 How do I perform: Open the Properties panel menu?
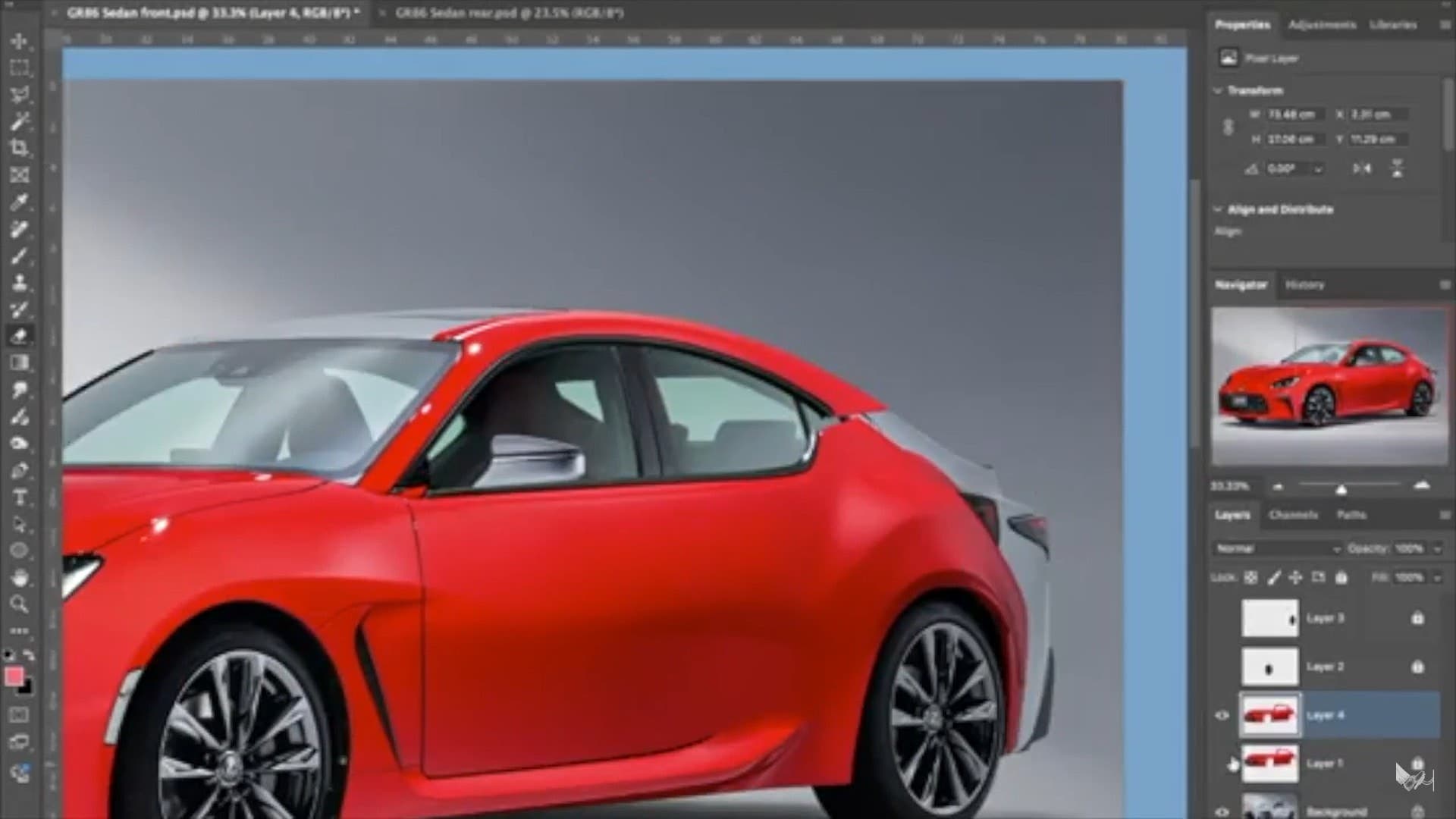tap(1444, 25)
